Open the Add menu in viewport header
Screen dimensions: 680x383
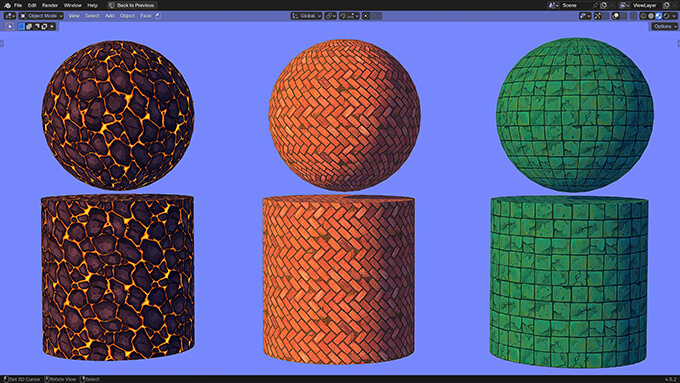pos(109,16)
